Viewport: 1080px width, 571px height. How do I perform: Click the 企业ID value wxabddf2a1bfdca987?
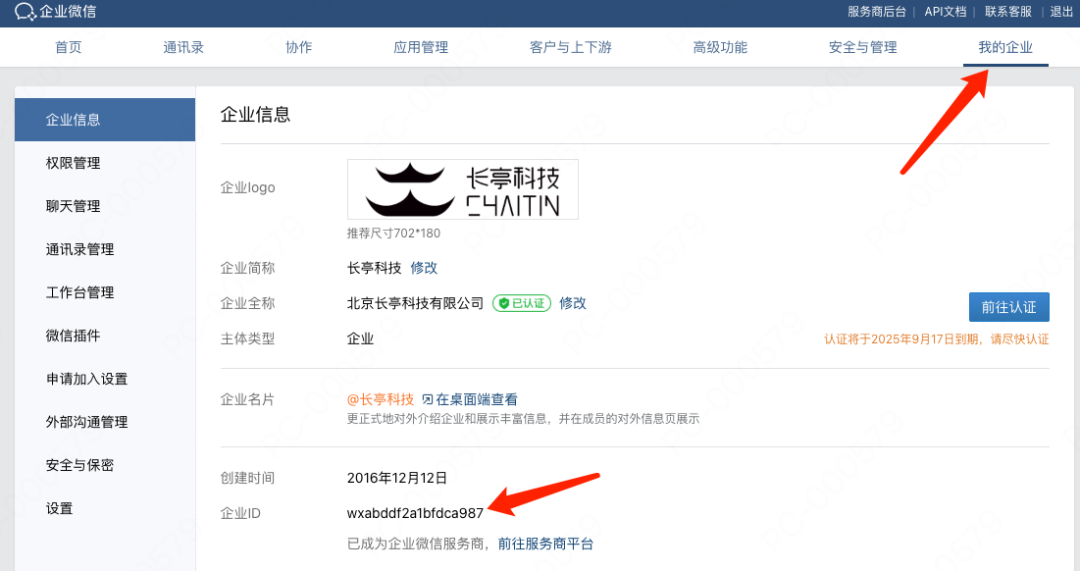(x=415, y=513)
